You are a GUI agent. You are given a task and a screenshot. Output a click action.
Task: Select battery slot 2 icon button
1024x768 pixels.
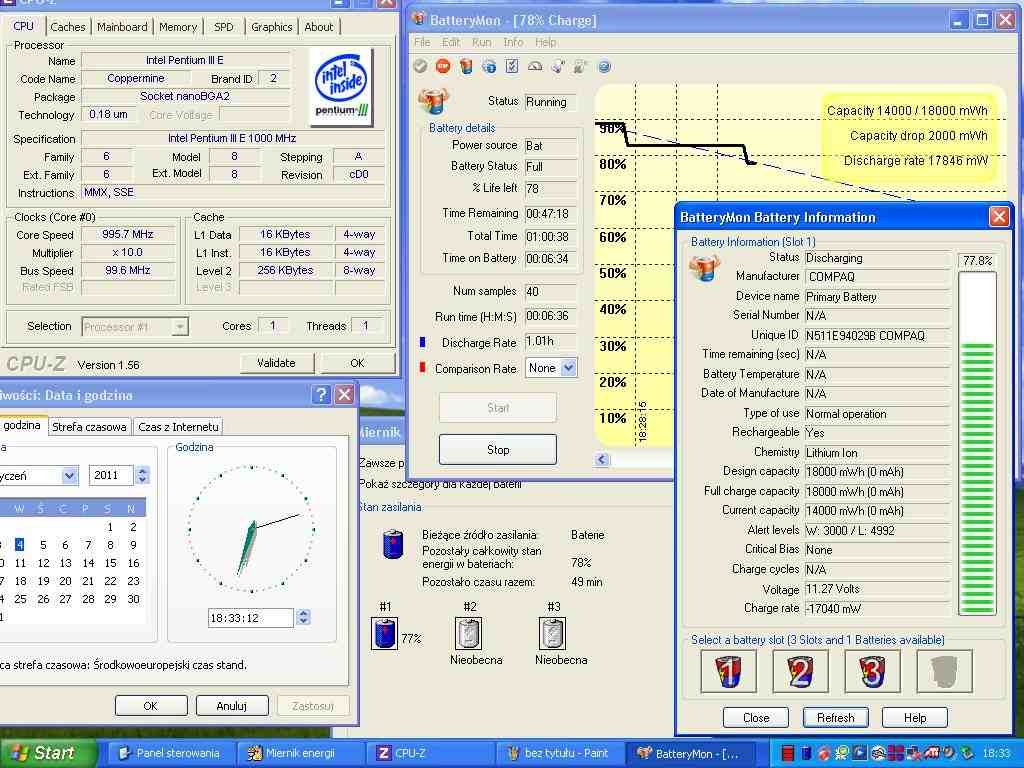[x=800, y=671]
